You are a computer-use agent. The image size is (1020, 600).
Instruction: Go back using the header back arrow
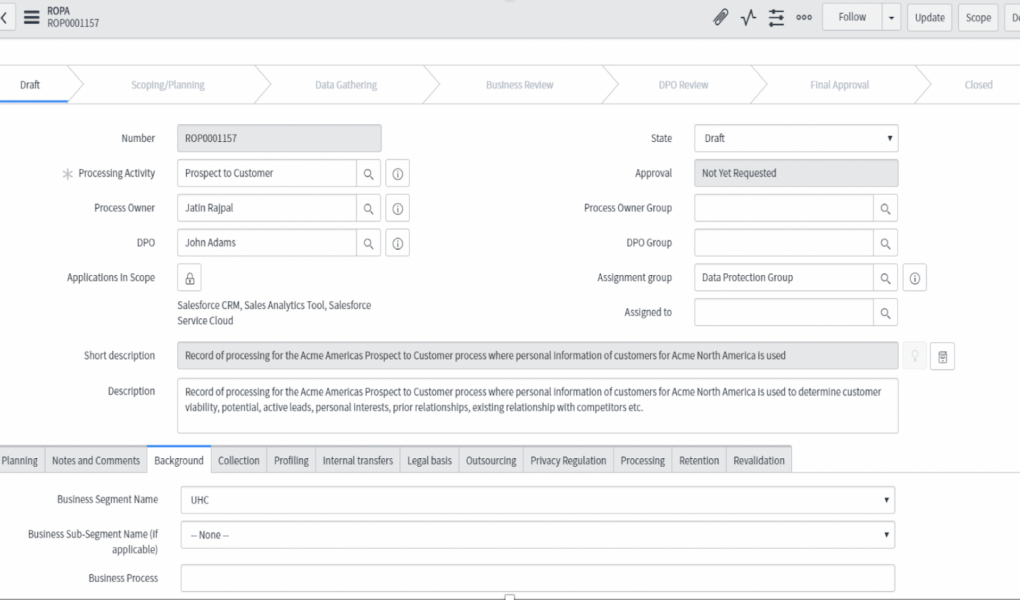(x=4, y=18)
